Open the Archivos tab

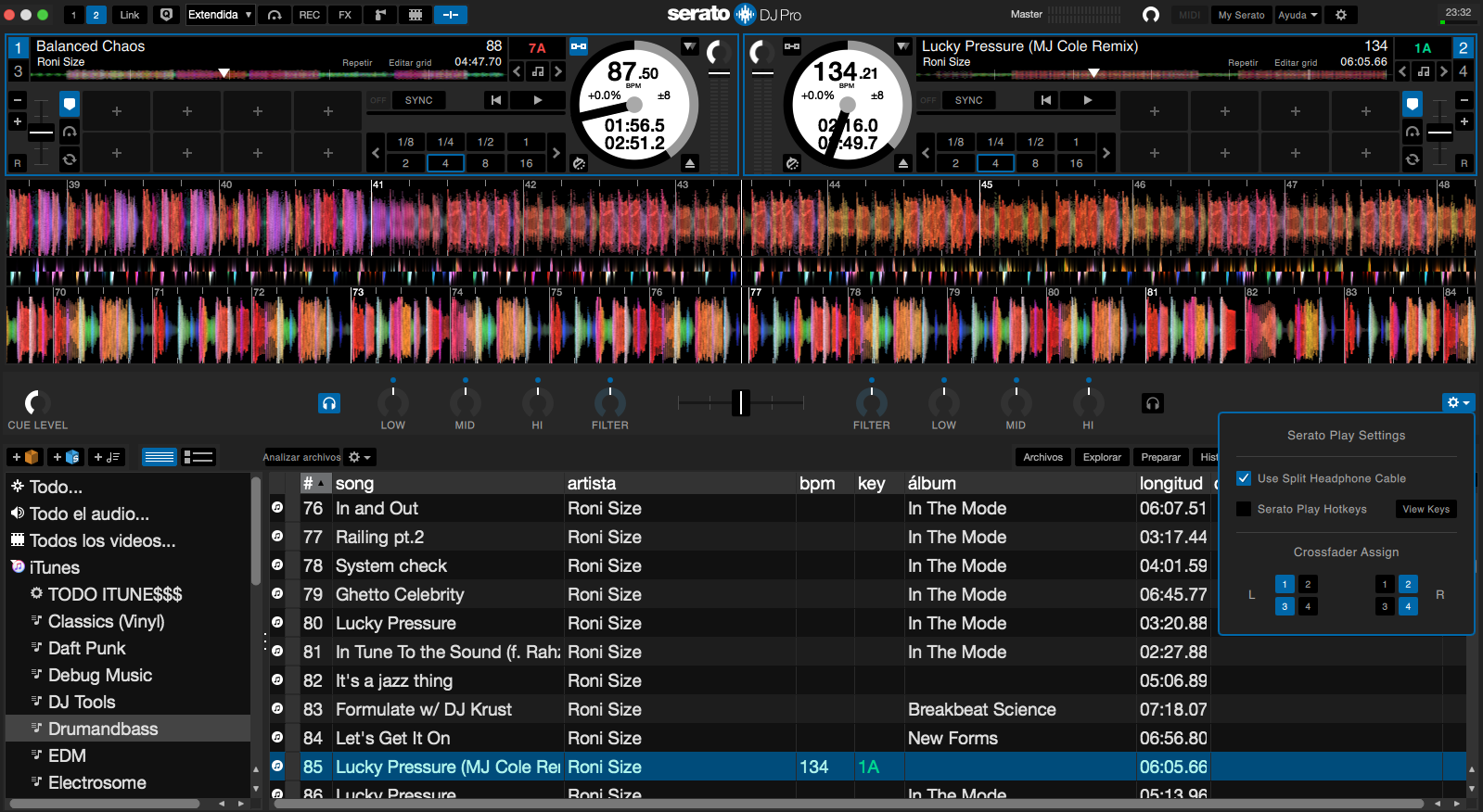point(1042,457)
